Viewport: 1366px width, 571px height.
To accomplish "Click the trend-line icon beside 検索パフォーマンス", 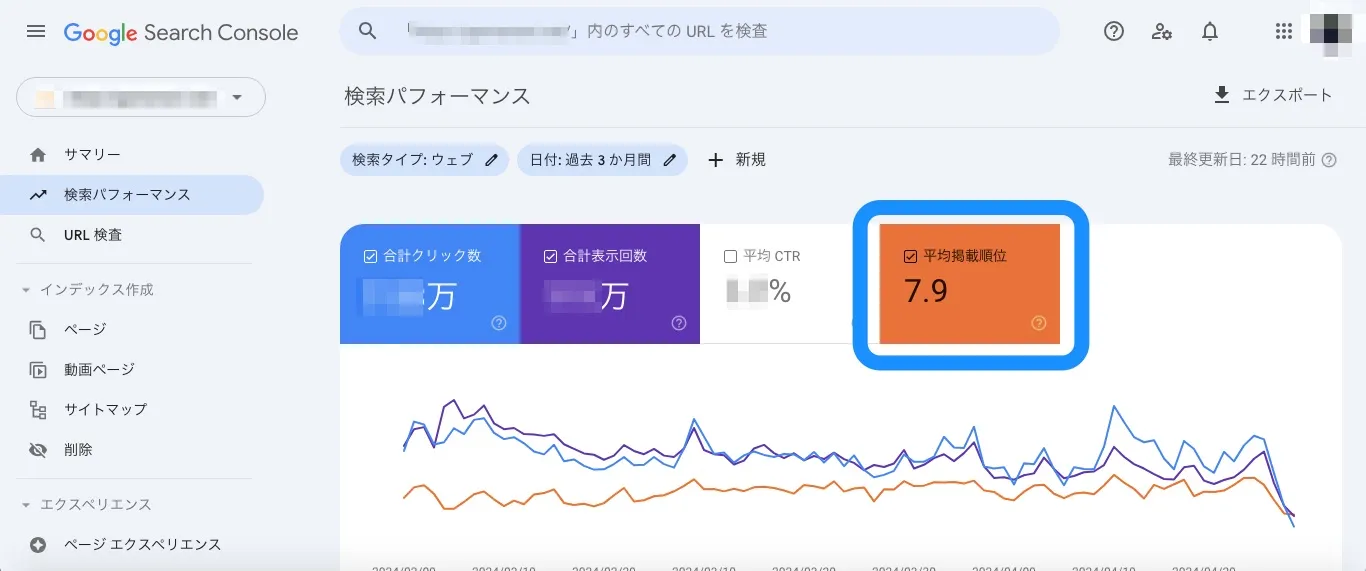I will pyautogui.click(x=38, y=195).
